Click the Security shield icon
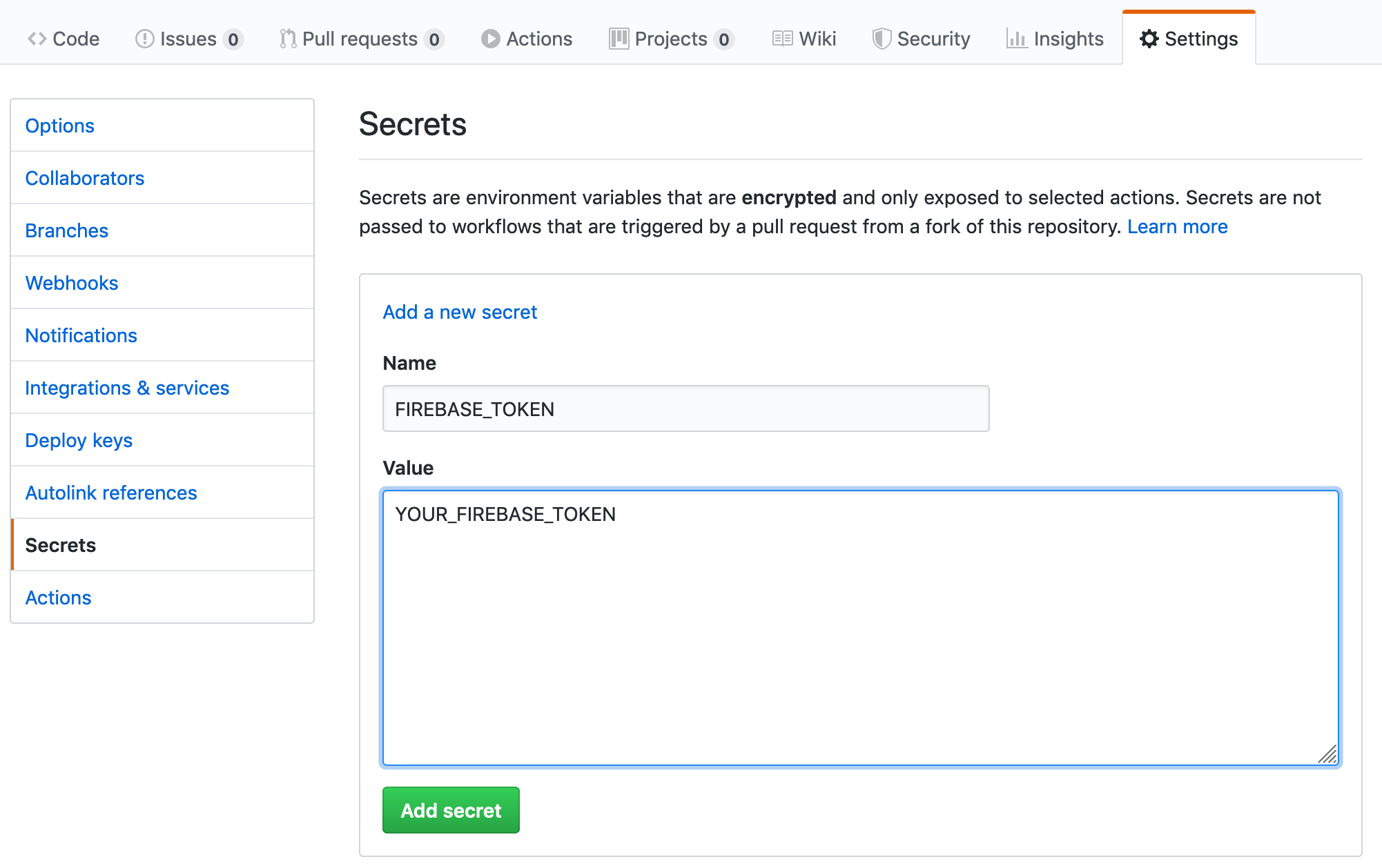Viewport: 1382px width, 868px height. click(882, 39)
